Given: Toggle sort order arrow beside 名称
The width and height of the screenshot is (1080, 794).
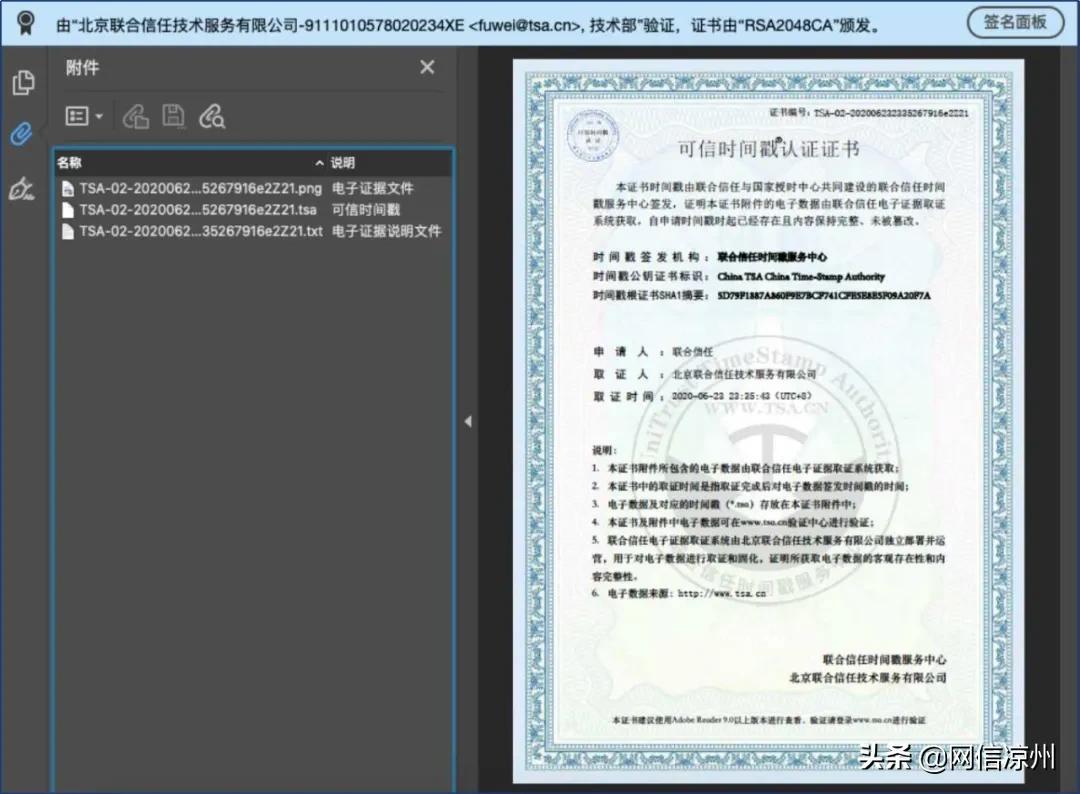Looking at the screenshot, I should point(319,163).
